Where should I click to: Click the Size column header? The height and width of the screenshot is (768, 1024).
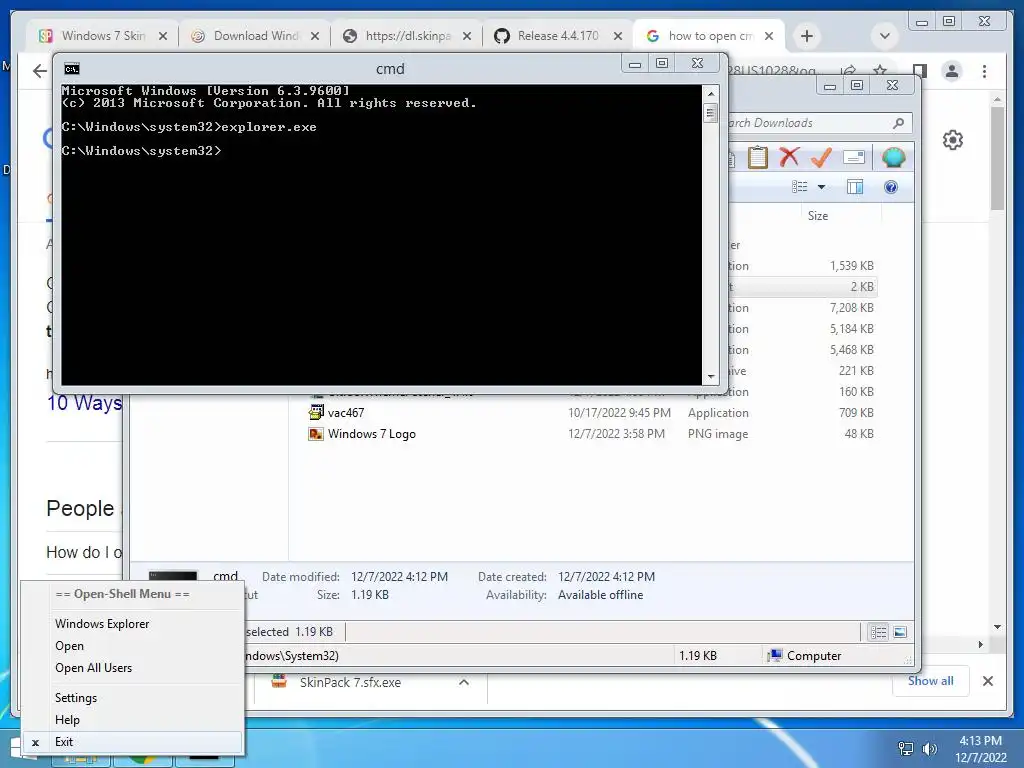[818, 216]
